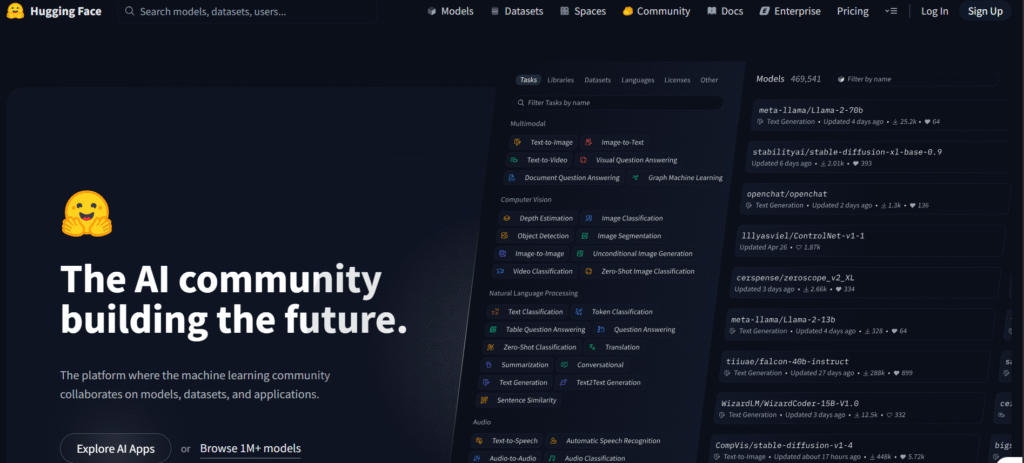Viewport: 1024px width, 463px height.
Task: Choose the Sentence Similarity task tag
Action: click(x=519, y=400)
